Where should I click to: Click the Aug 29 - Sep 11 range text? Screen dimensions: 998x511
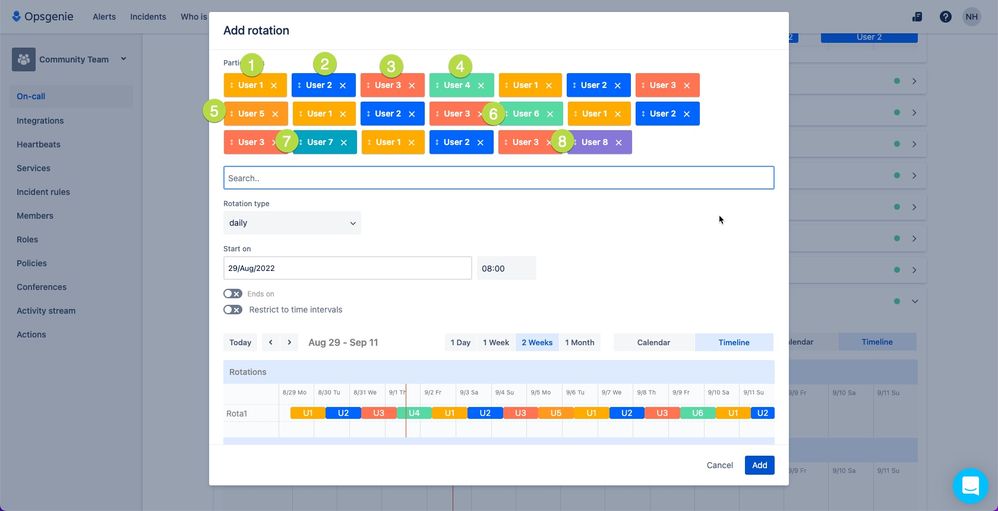click(x=343, y=342)
